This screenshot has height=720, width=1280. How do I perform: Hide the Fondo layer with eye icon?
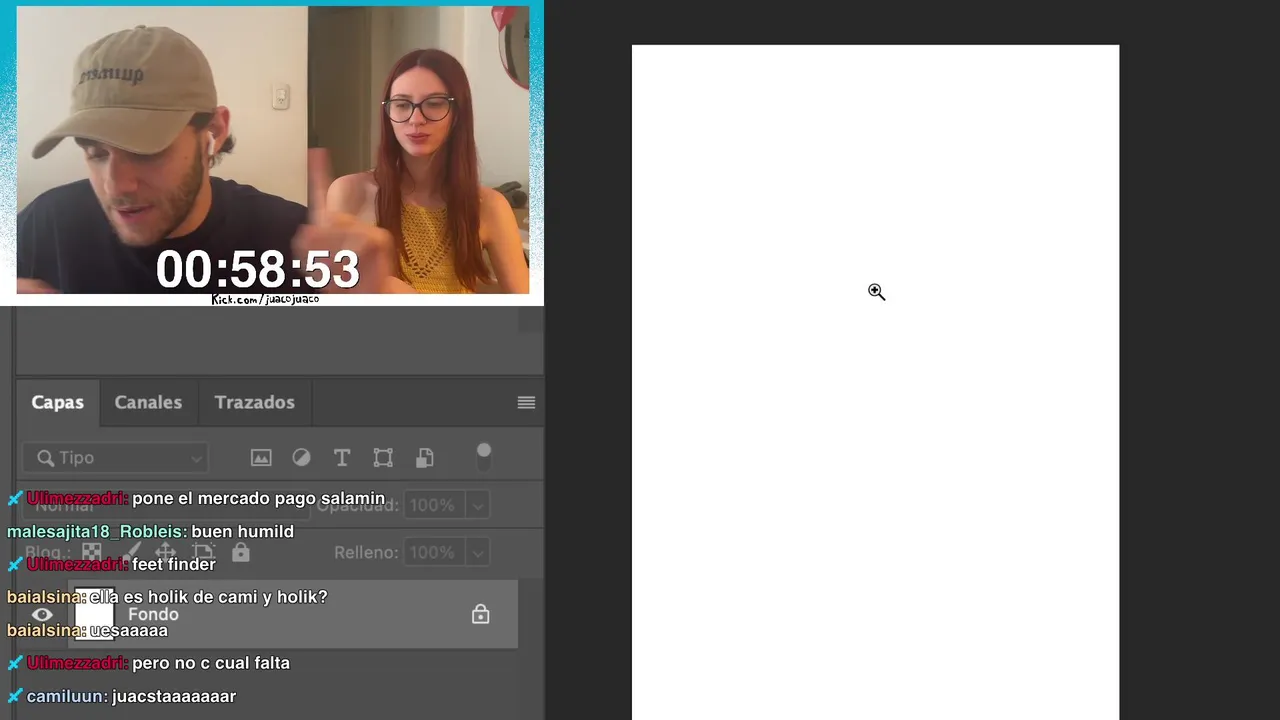click(x=42, y=615)
